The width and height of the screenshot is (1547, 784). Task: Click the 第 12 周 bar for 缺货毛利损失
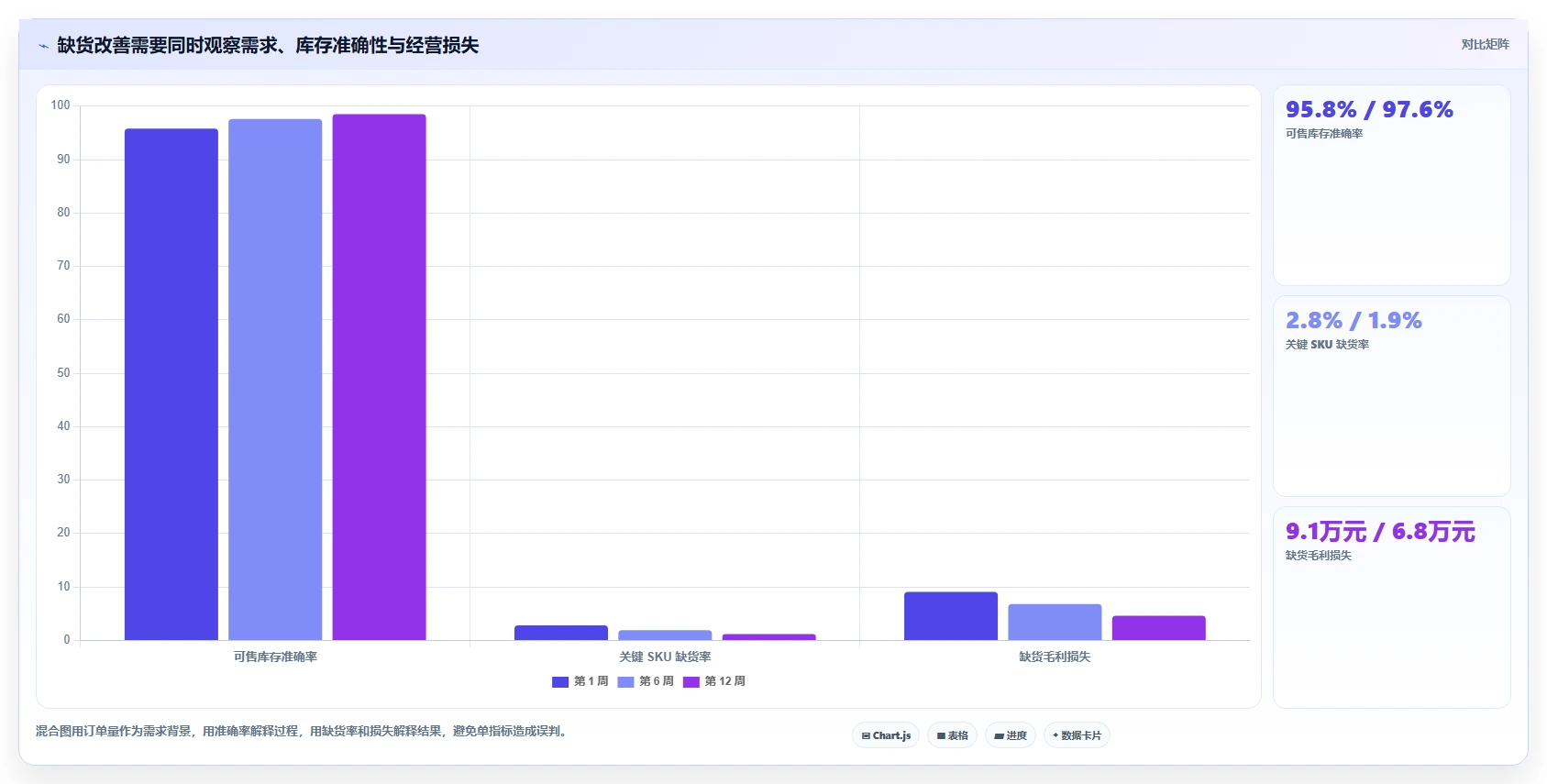(x=1158, y=628)
